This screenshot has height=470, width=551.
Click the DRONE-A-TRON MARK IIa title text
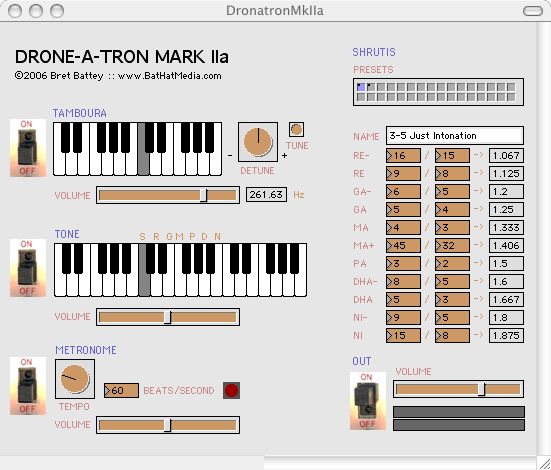[122, 57]
